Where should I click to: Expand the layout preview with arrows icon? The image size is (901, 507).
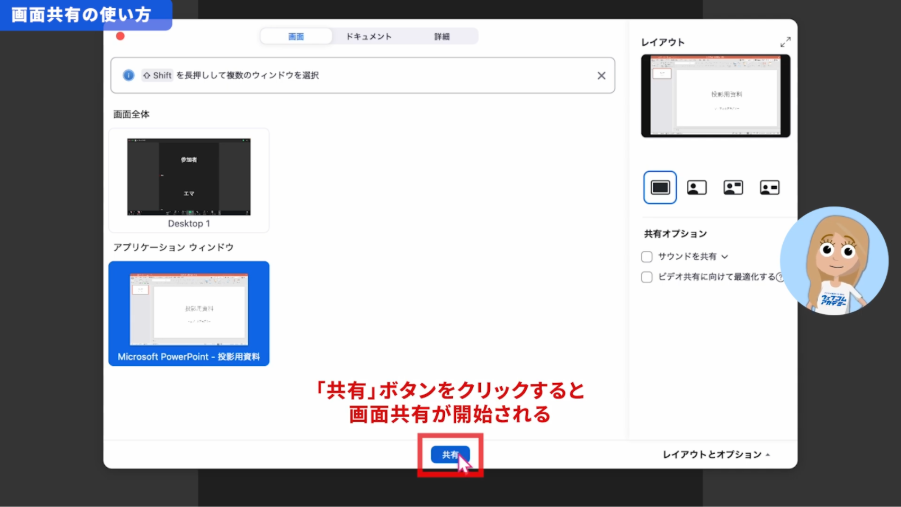coord(785,42)
